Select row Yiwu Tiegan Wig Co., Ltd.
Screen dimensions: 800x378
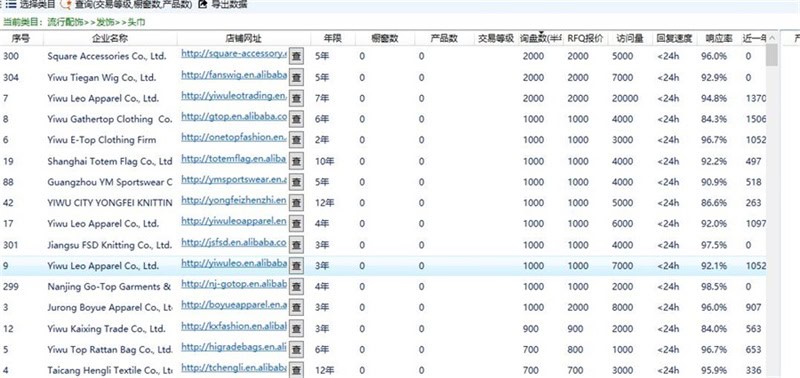point(383,78)
